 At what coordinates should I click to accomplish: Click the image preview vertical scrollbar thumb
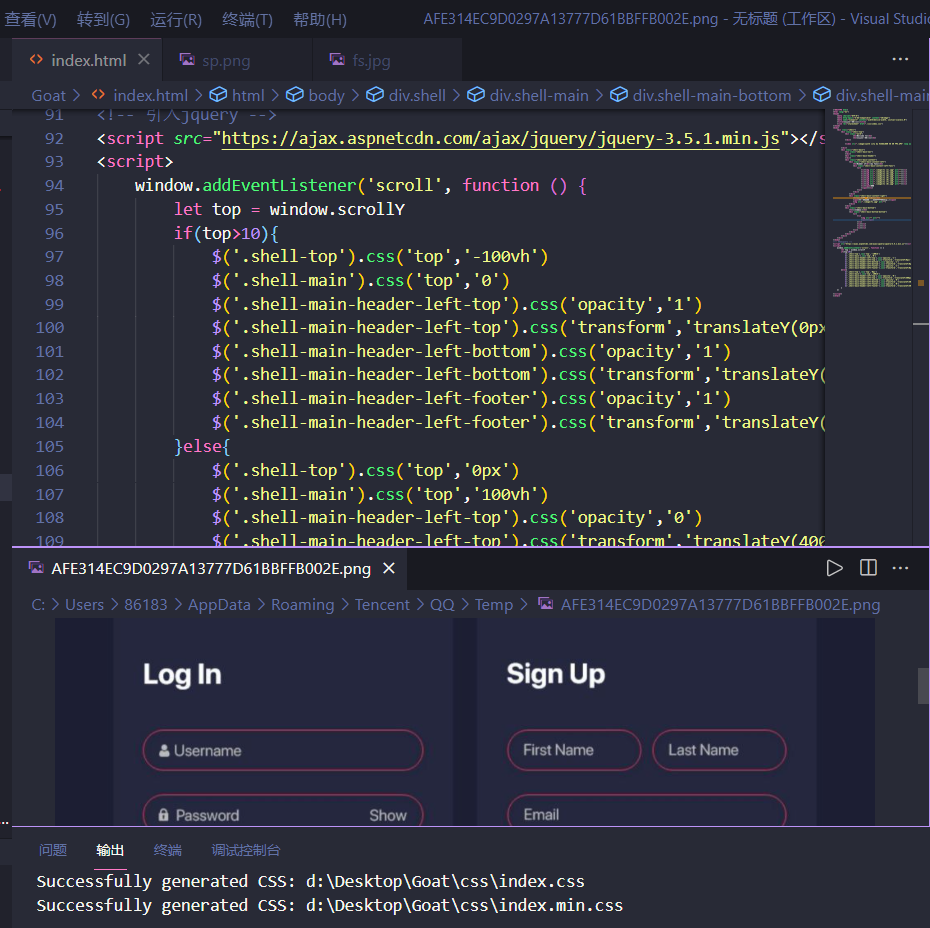tap(923, 686)
